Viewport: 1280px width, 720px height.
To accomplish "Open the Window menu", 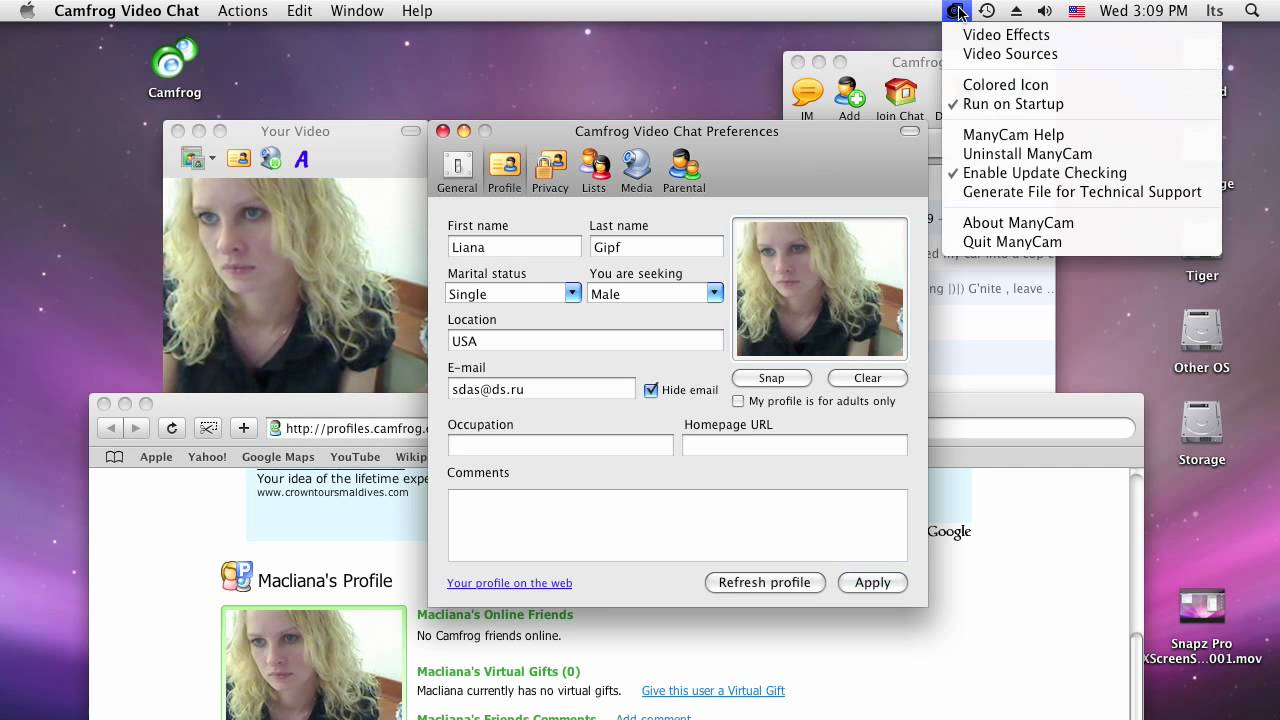I will 357,11.
